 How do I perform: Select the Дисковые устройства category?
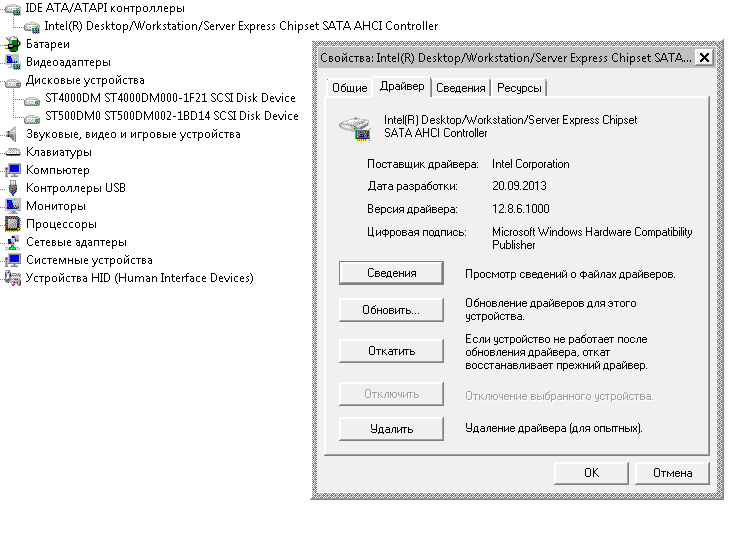point(85,80)
